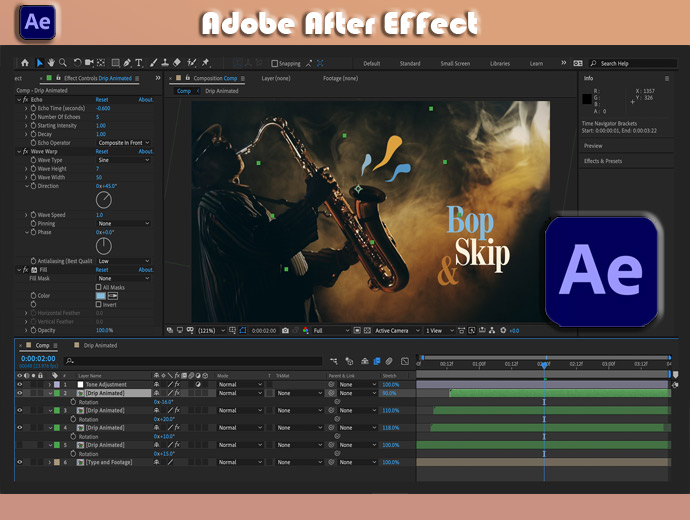Viewport: 690px width, 520px height.
Task: Select the Pan Behind anchor point tool
Action: (x=101, y=63)
